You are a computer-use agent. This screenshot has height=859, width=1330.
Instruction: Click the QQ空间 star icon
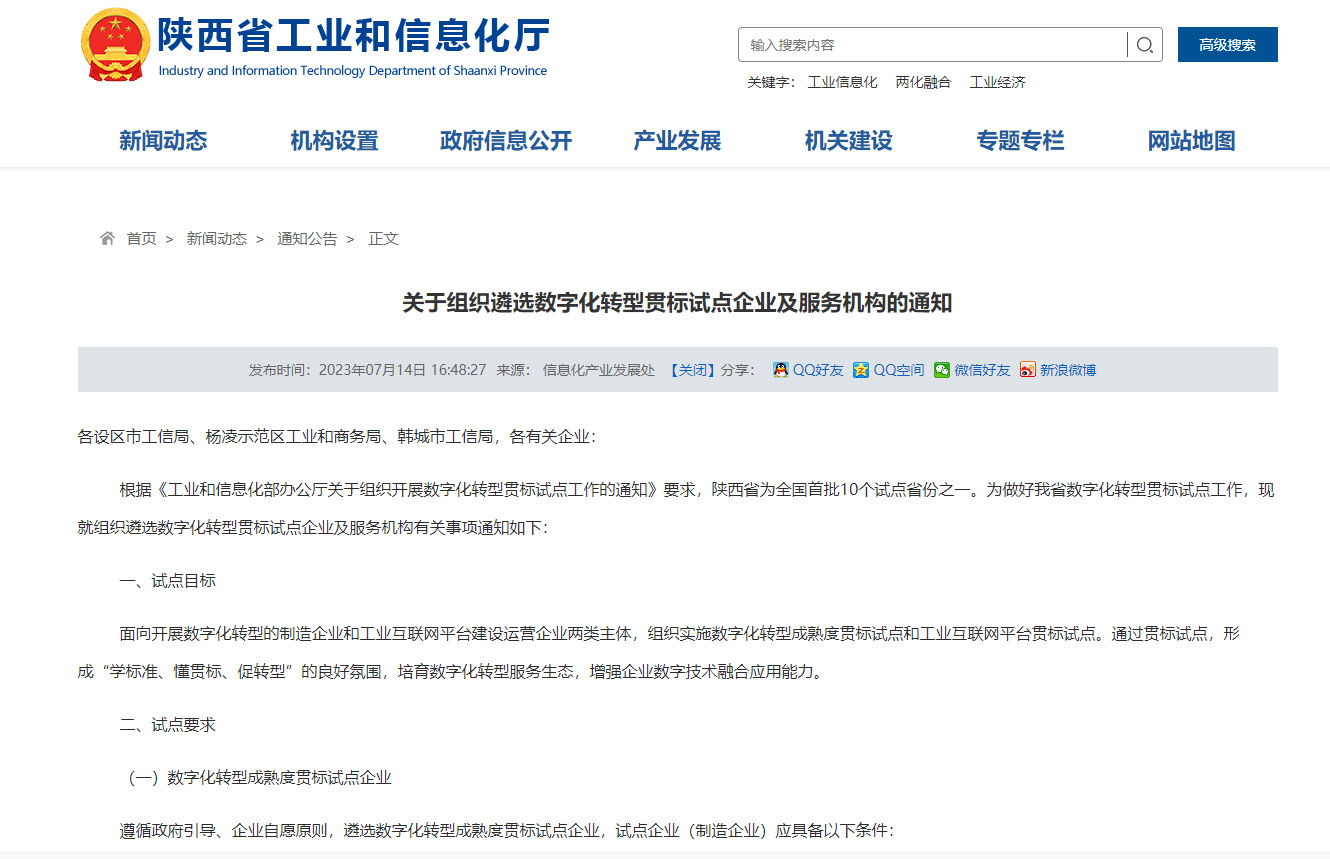coord(861,370)
